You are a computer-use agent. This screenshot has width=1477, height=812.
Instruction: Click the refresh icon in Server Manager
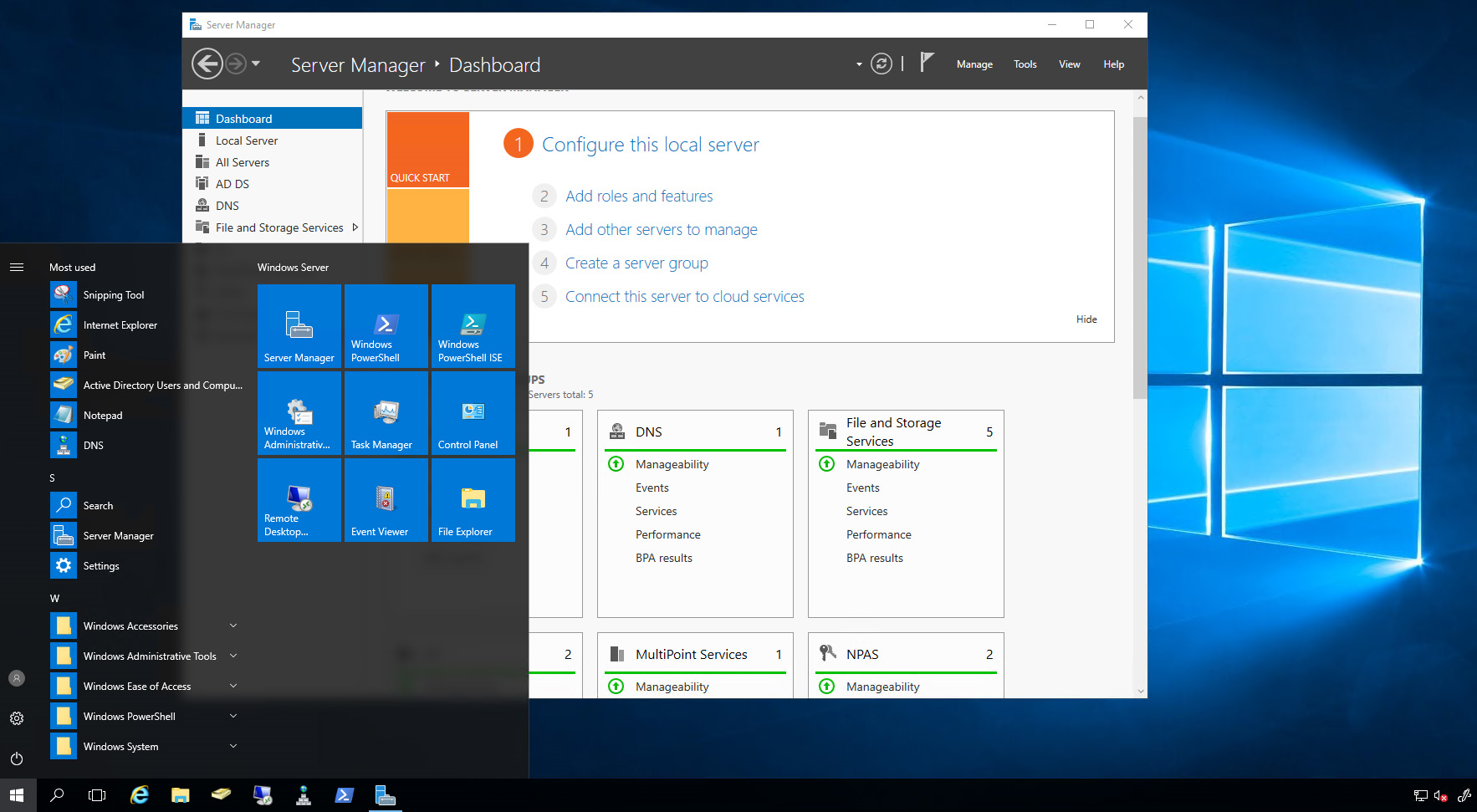(x=882, y=63)
